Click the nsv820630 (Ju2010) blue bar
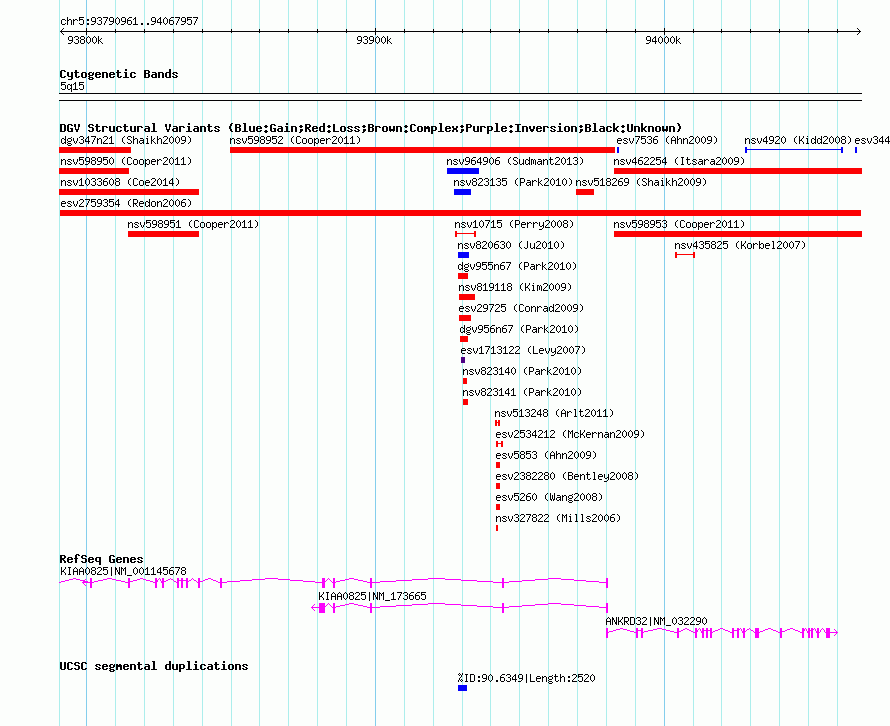The width and height of the screenshot is (890, 726). [x=463, y=255]
